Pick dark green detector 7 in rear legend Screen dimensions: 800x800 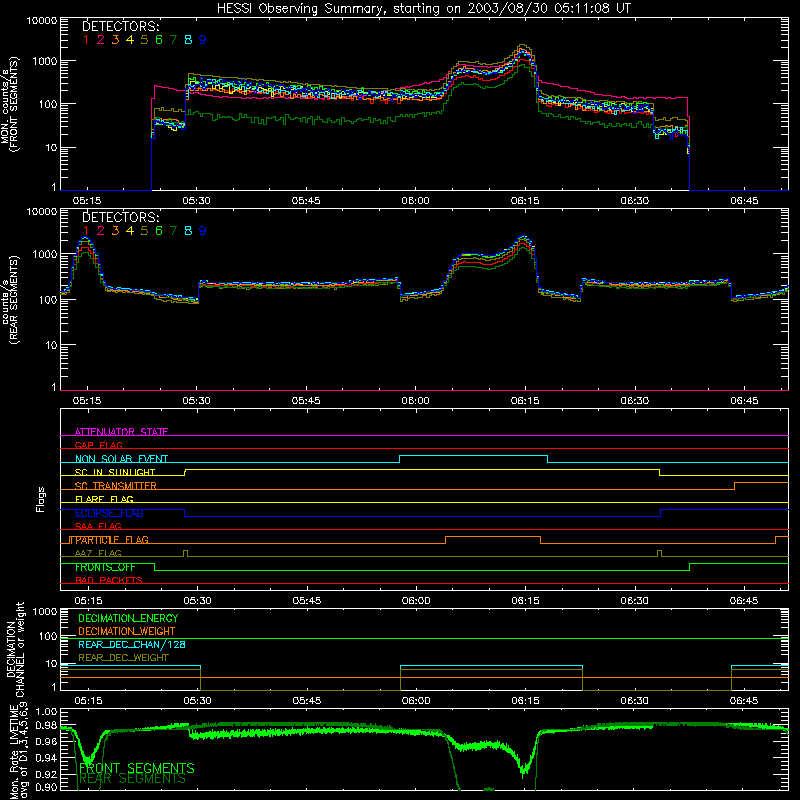[x=173, y=231]
